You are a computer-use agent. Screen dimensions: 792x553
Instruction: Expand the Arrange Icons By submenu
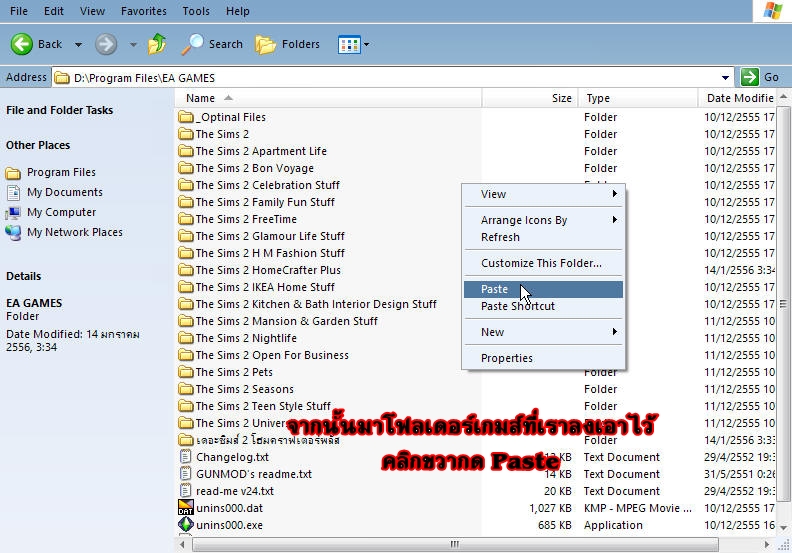[615, 220]
